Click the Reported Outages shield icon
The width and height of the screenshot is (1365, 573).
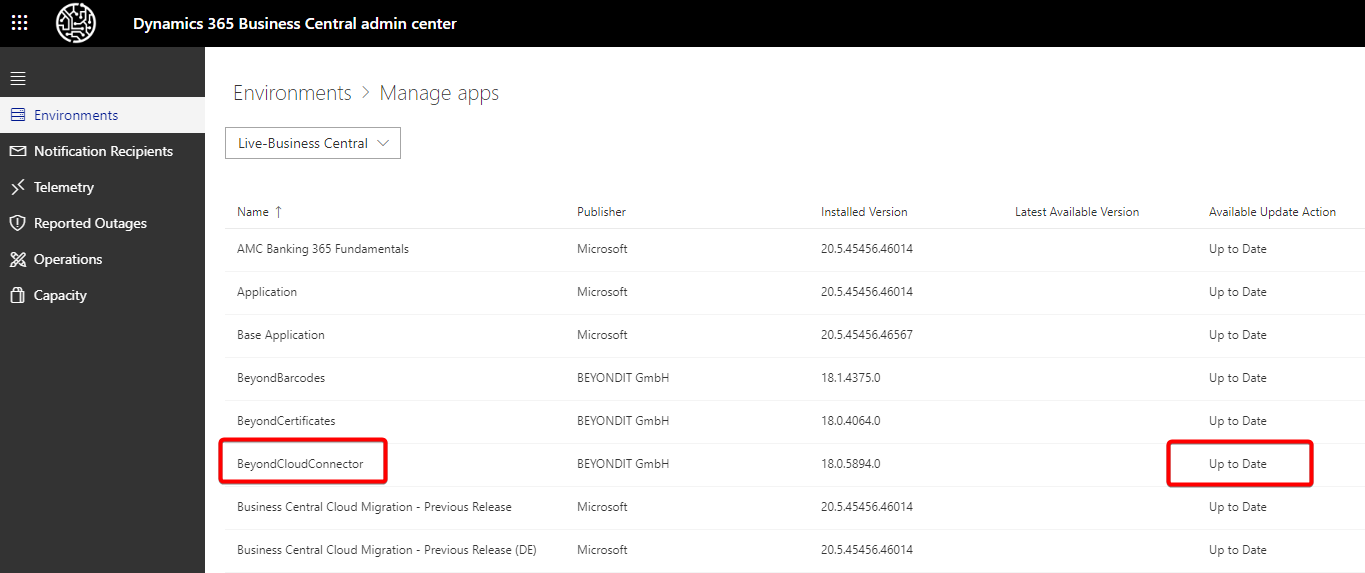17,223
